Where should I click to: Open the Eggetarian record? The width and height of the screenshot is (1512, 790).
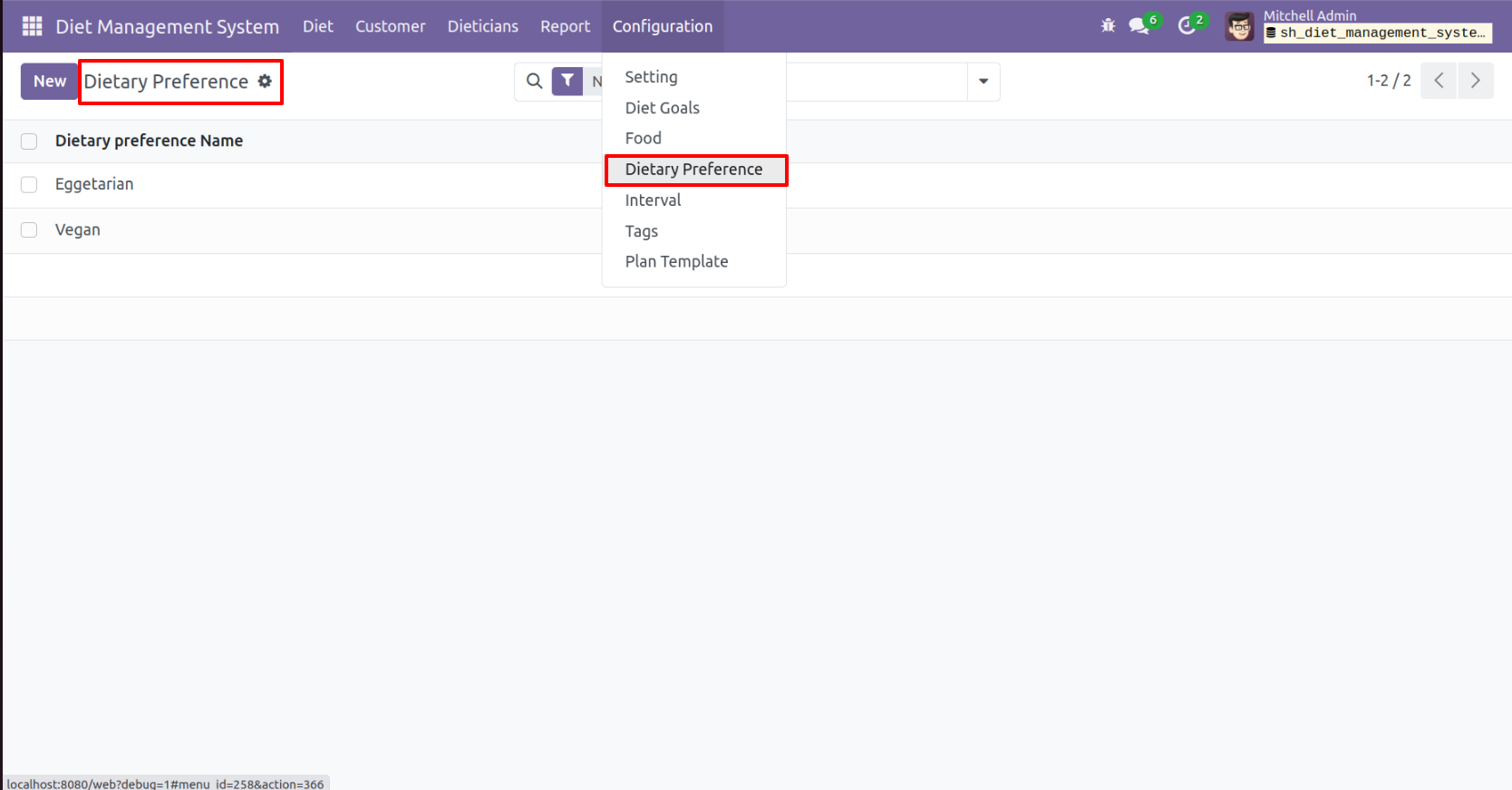pyautogui.click(x=94, y=184)
